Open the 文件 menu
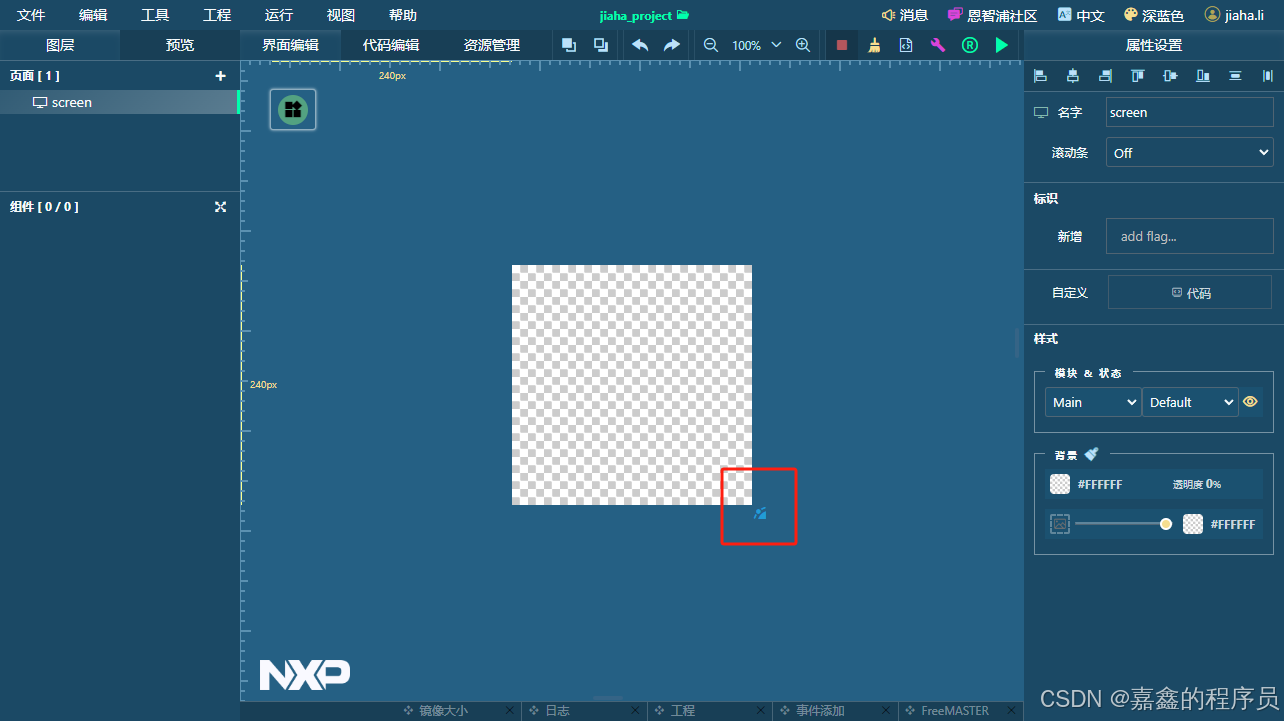The width and height of the screenshot is (1284, 721). (31, 15)
